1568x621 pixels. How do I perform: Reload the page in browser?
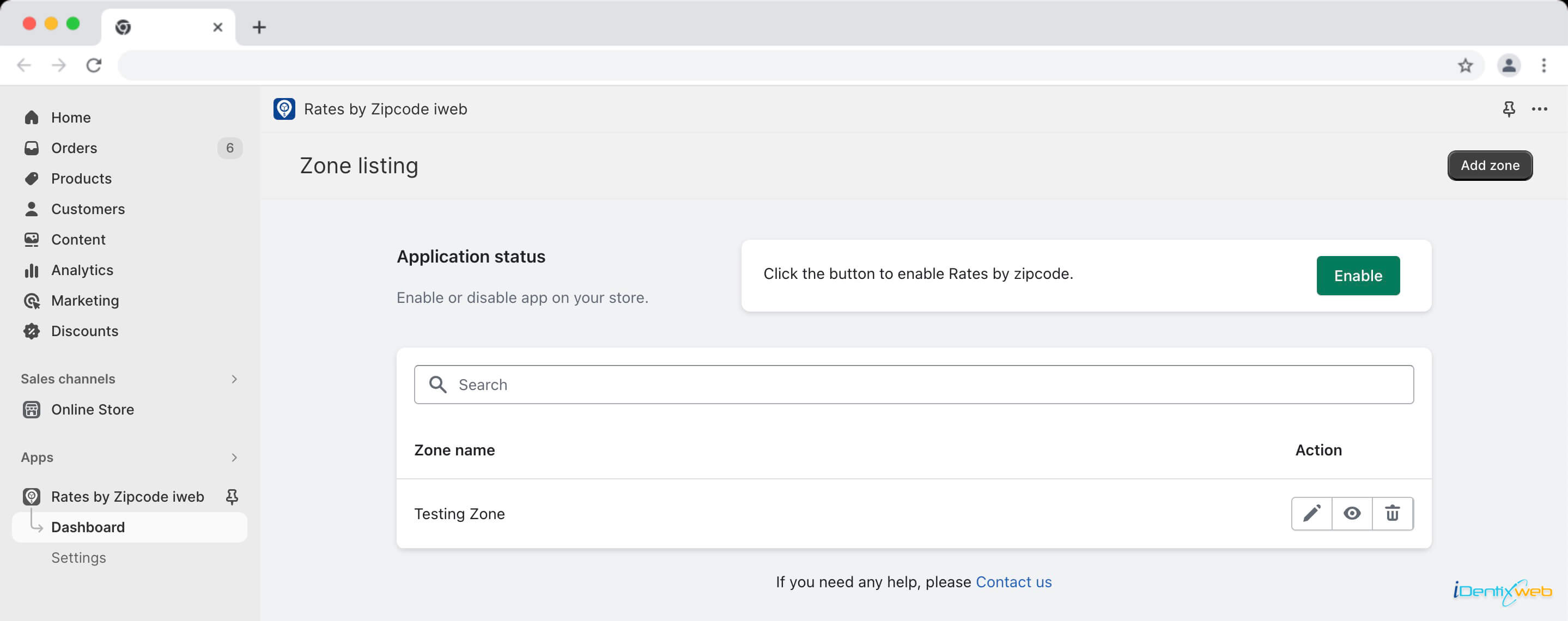[93, 65]
